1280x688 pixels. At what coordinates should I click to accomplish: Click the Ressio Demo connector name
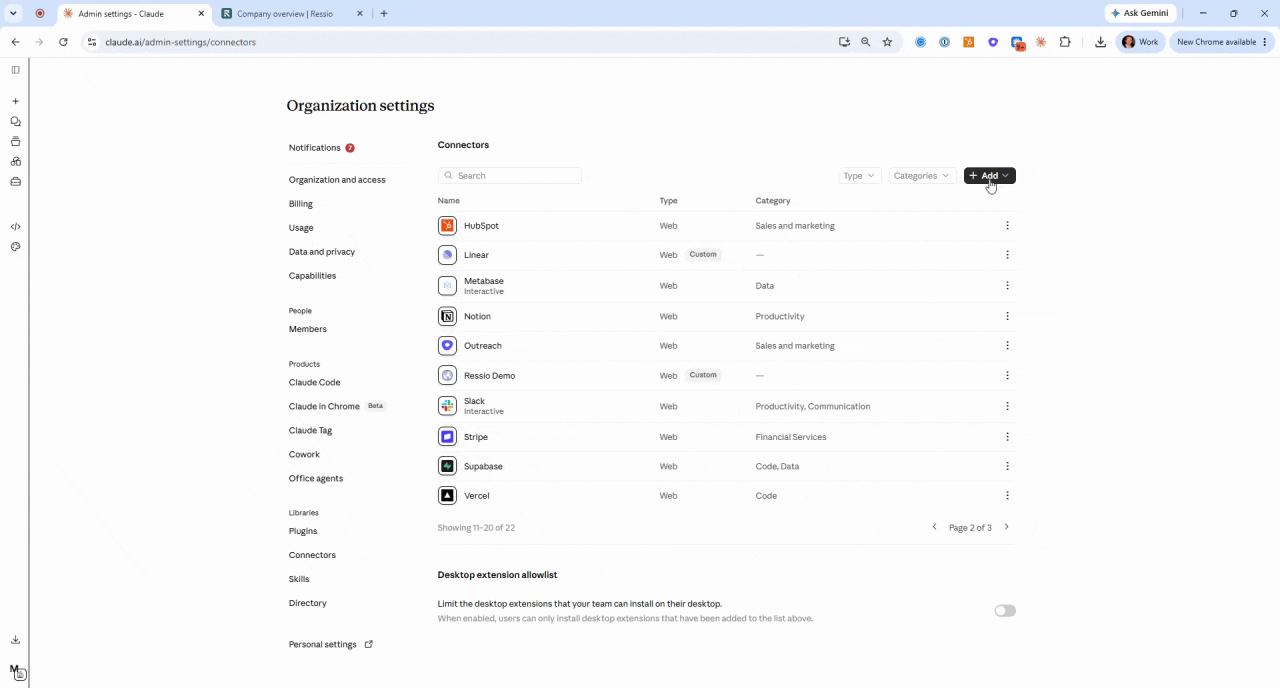click(490, 376)
